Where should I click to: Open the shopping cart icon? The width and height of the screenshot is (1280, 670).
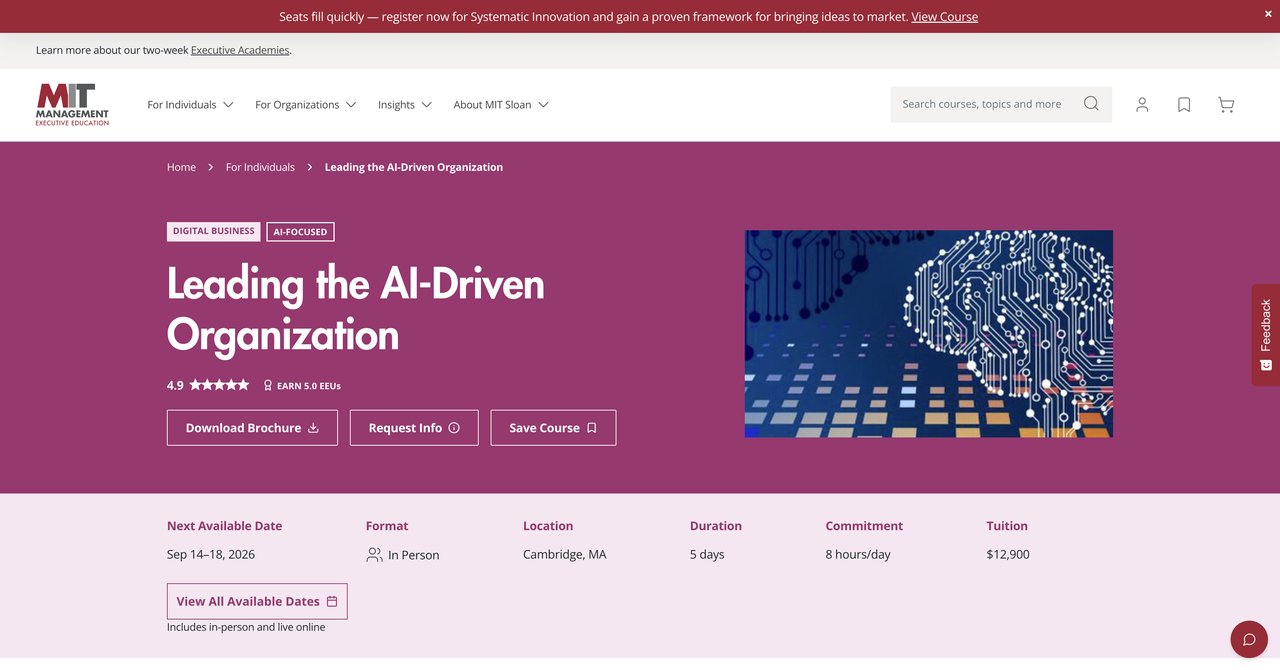click(x=1226, y=104)
